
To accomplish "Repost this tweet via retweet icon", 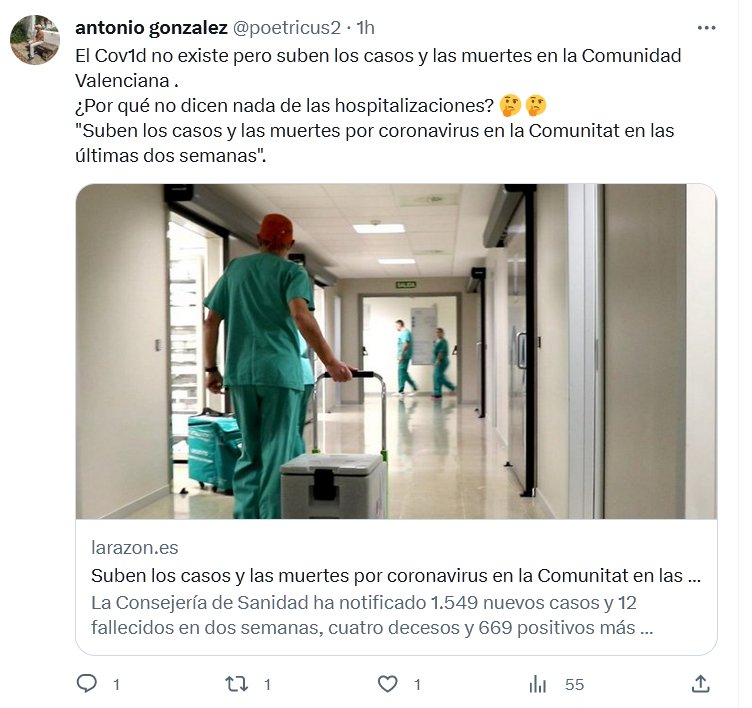I will pyautogui.click(x=236, y=684).
